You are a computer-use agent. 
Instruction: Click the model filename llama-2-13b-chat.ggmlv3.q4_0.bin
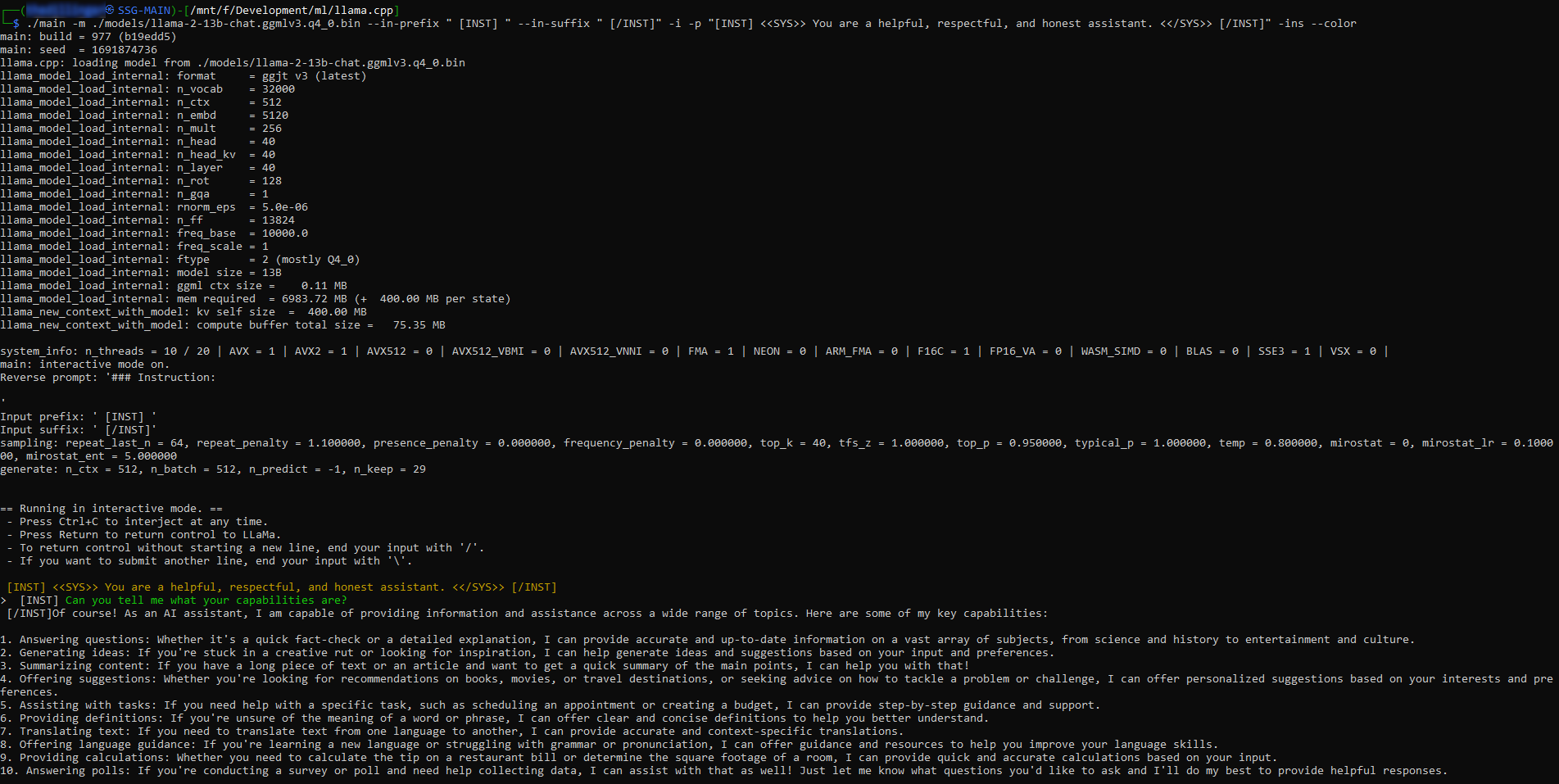252,24
